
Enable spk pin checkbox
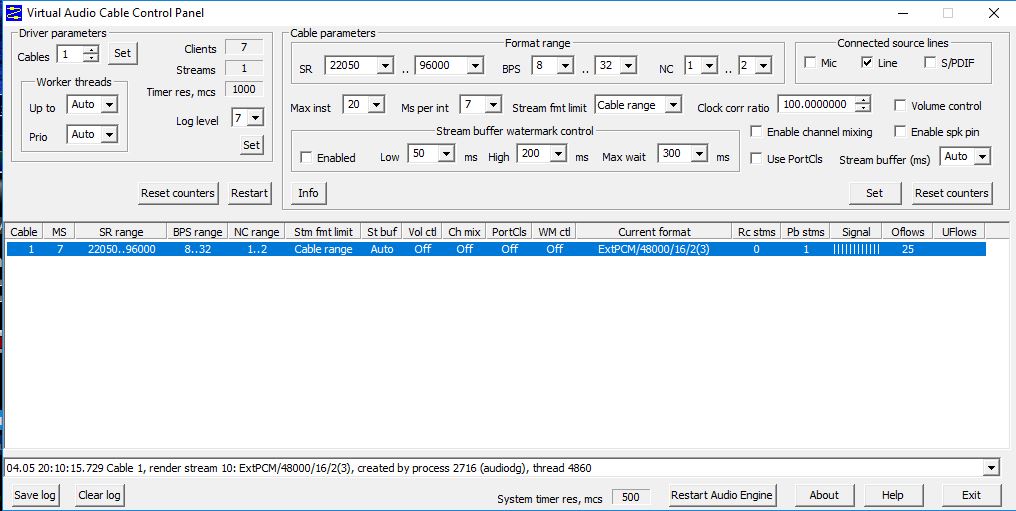pyautogui.click(x=900, y=131)
